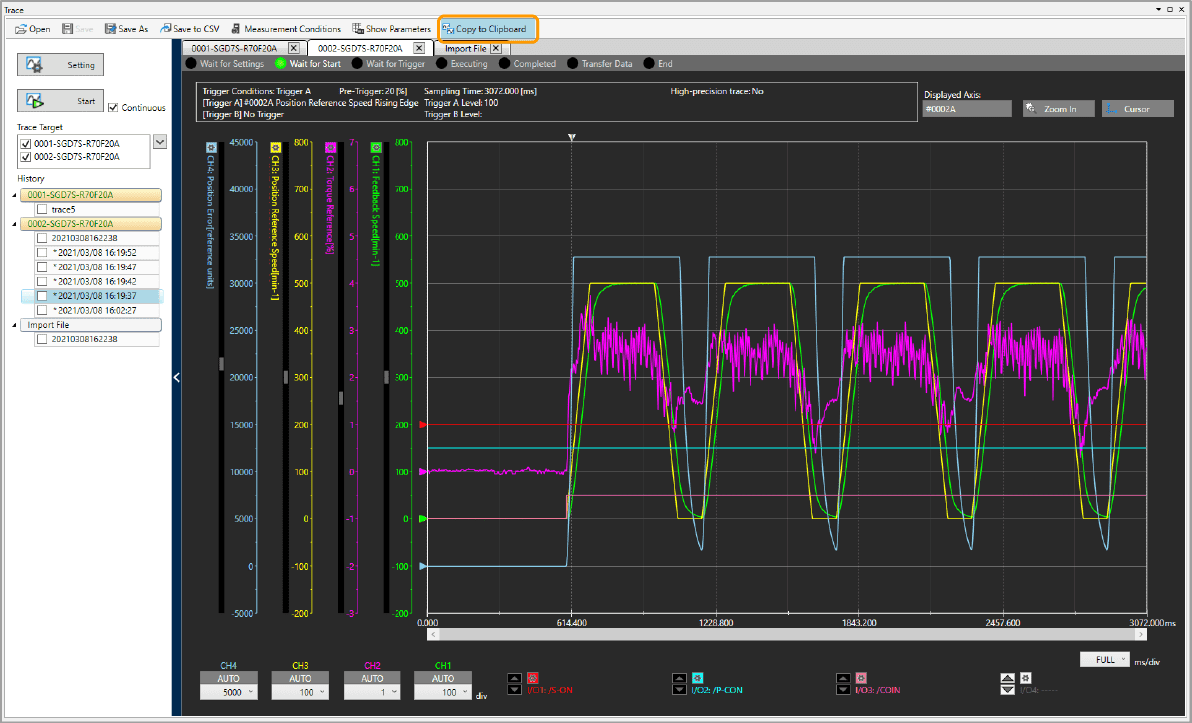Click the I/O1 /S-ON settings icon
The height and width of the screenshot is (723, 1192).
(x=532, y=678)
